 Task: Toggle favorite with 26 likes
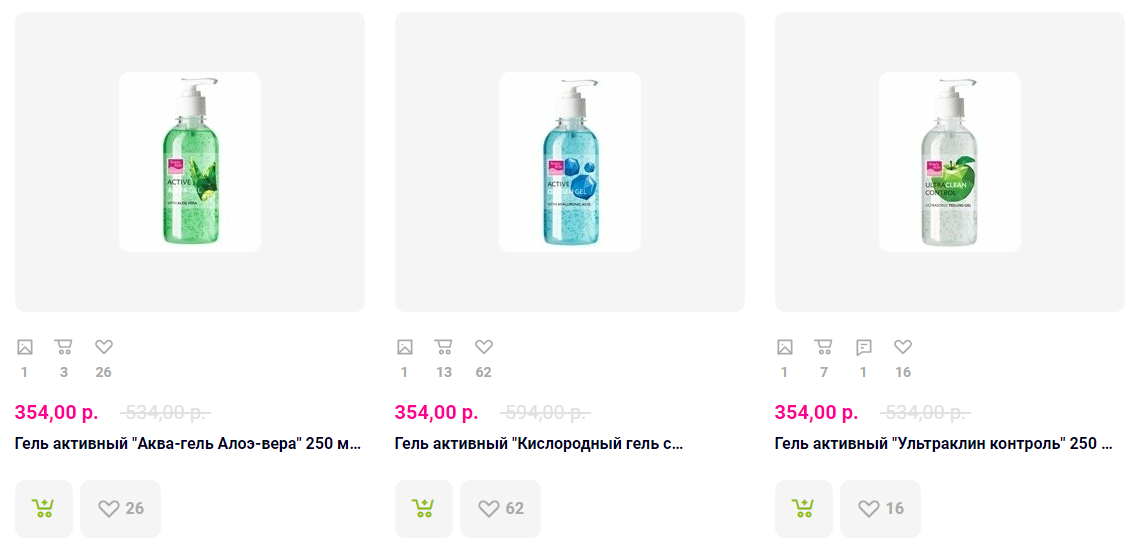[x=120, y=508]
